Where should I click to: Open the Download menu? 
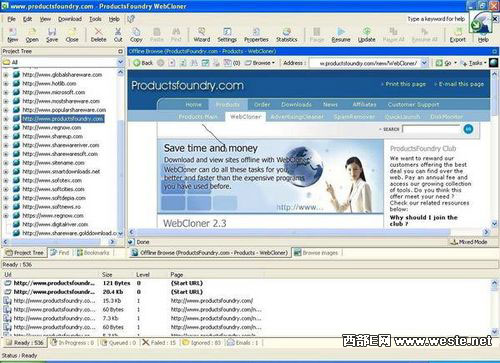tap(70, 19)
